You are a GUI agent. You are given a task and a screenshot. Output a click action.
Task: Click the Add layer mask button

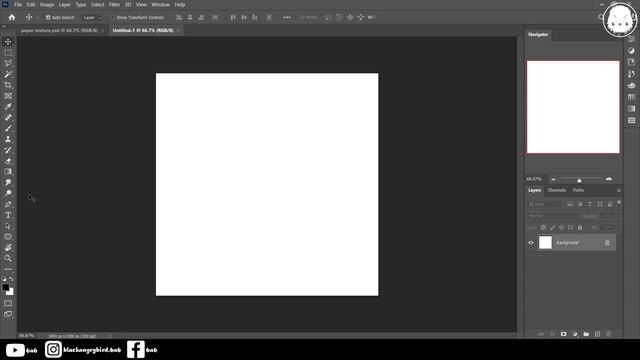(x=564, y=334)
